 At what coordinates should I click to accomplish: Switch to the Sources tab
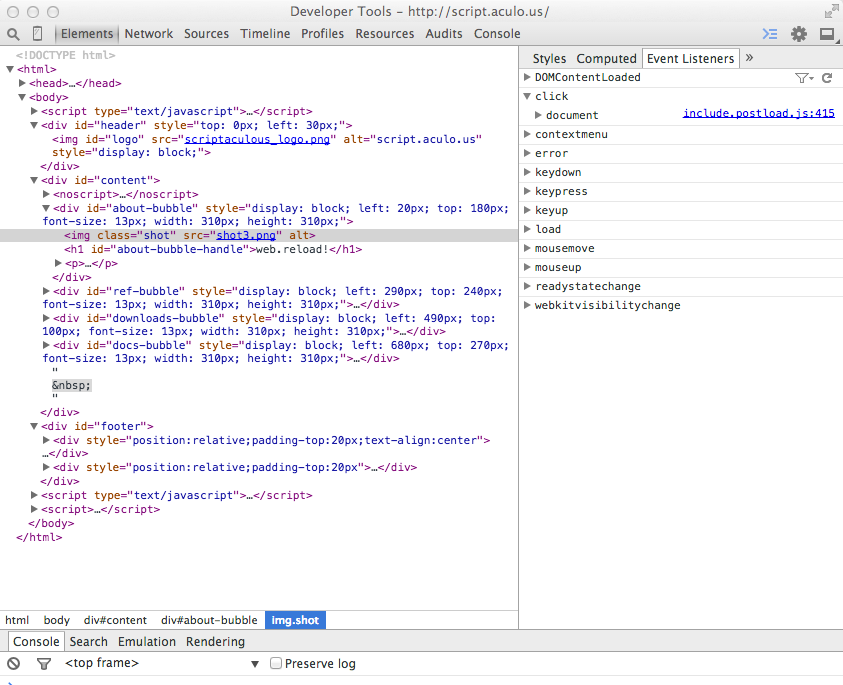[206, 33]
